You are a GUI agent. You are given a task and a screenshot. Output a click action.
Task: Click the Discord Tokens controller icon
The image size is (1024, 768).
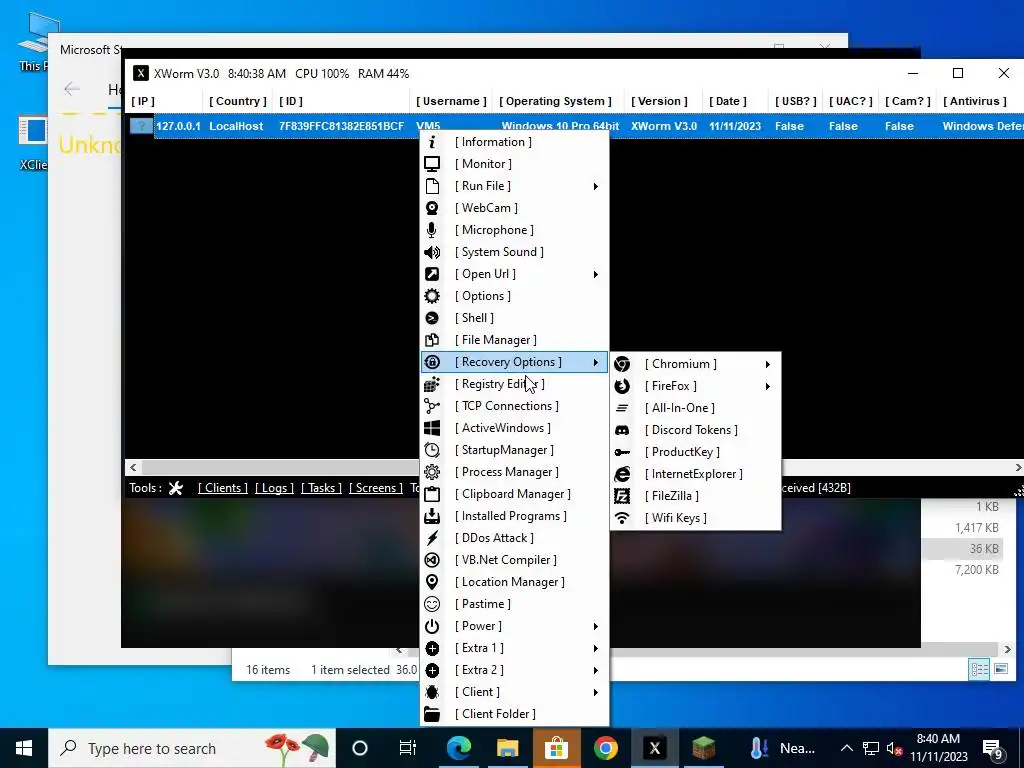[622, 430]
